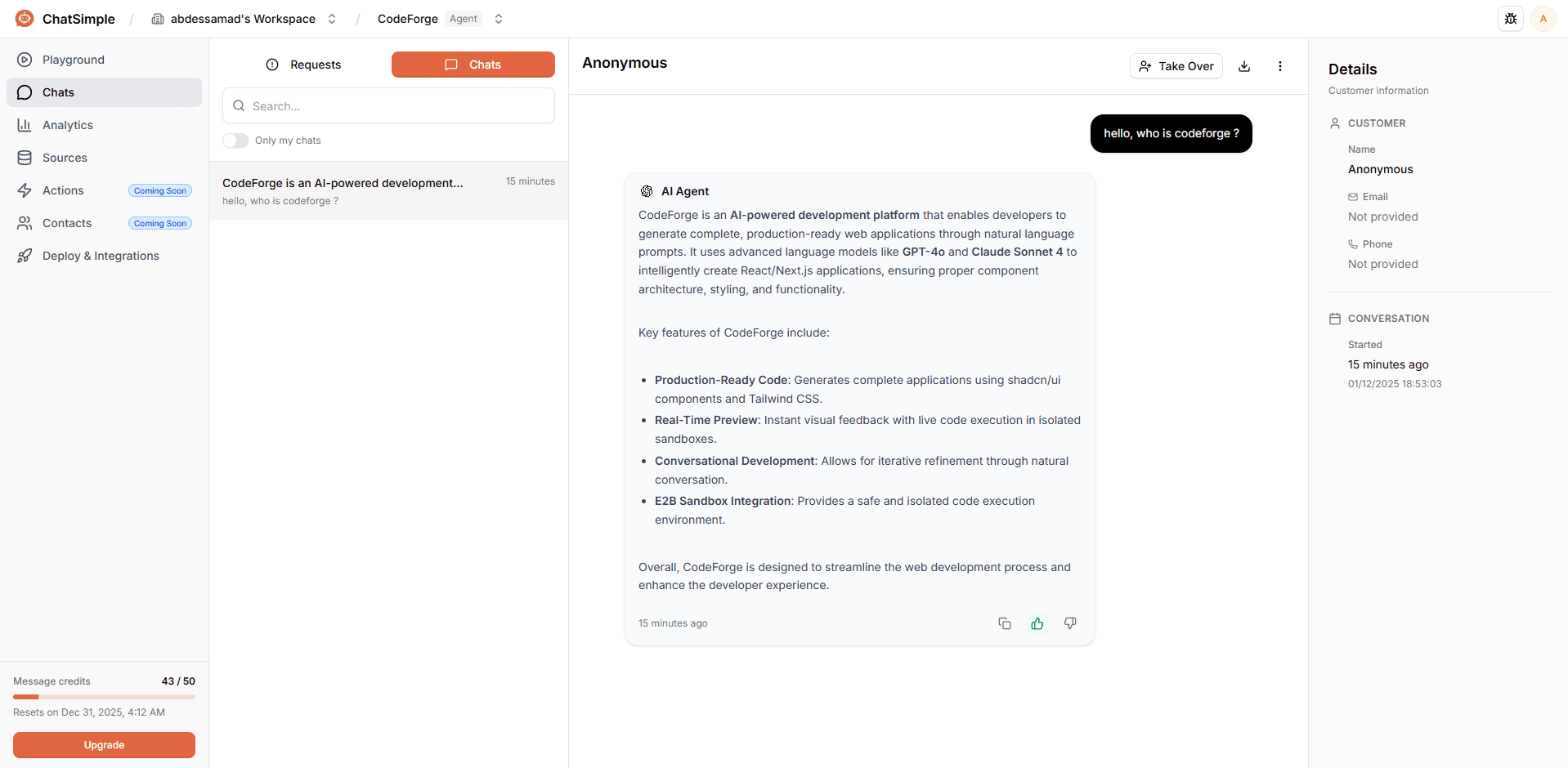Screen dimensions: 1568x768
Task: Select the Chats tab
Action: click(x=473, y=65)
